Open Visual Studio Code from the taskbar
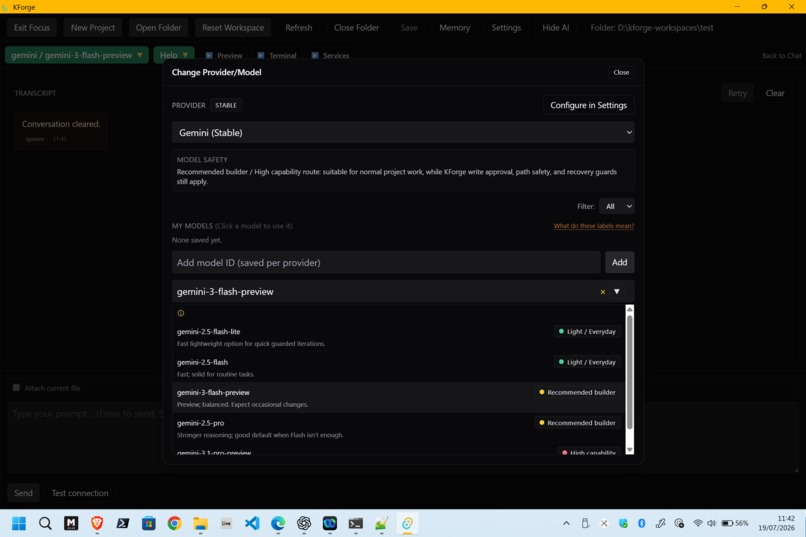 click(252, 523)
